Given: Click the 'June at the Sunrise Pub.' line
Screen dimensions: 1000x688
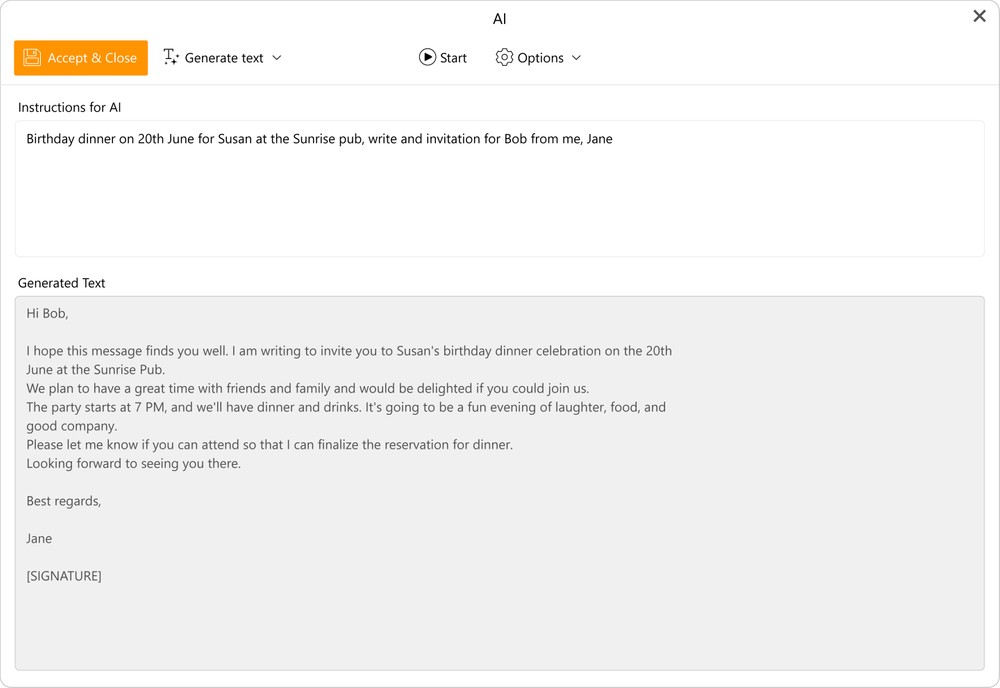Looking at the screenshot, I should tap(96, 370).
